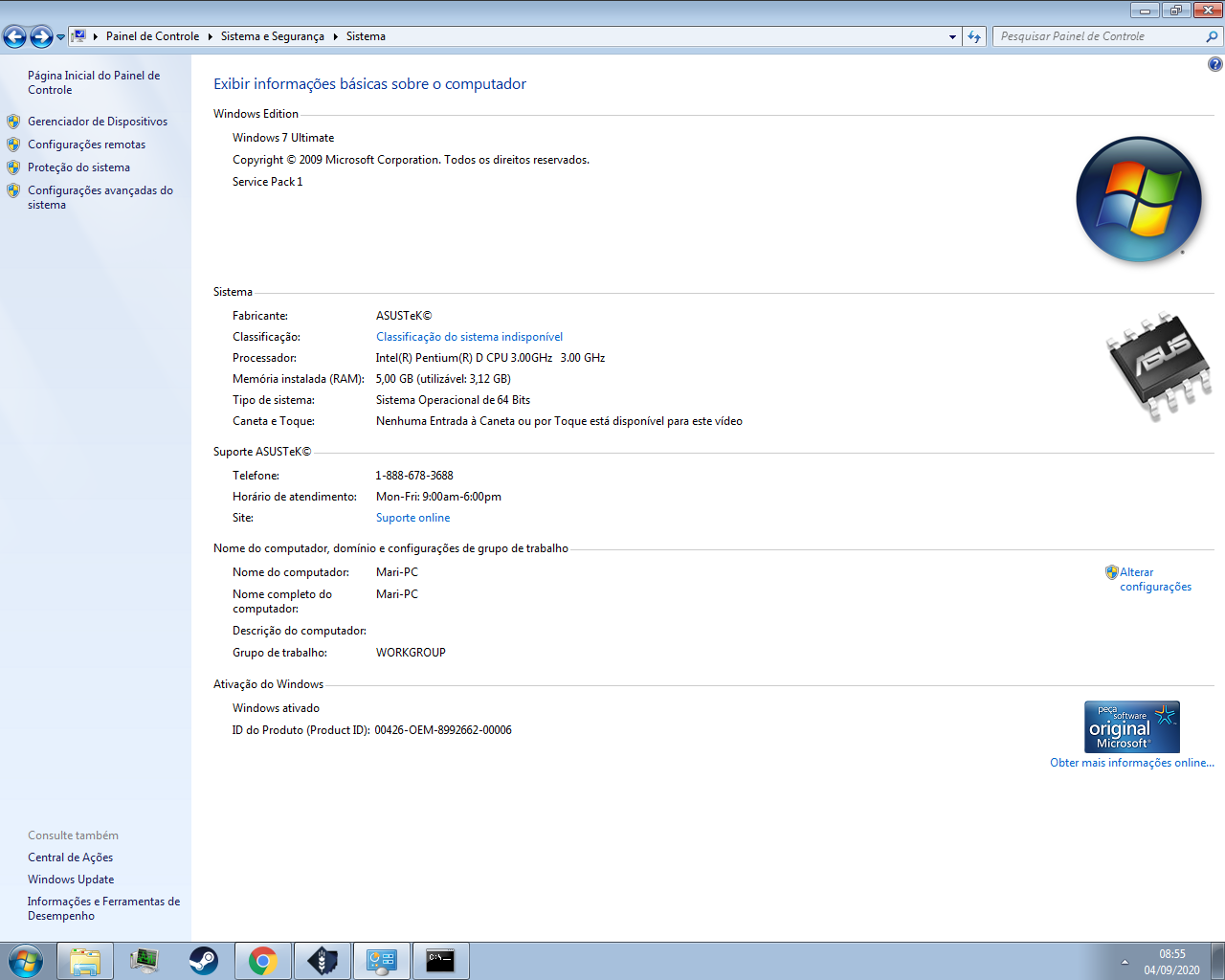Click the Sistema breadcrumb item

(x=366, y=36)
